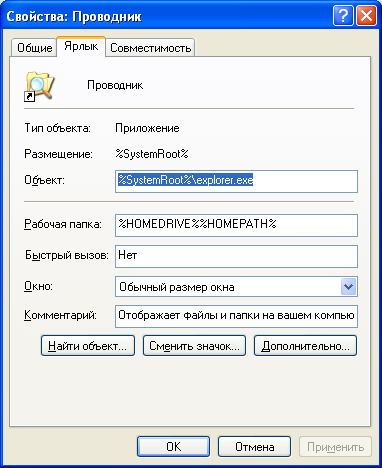Confirm with the OK button
The width and height of the screenshot is (382, 468).
[x=174, y=446]
